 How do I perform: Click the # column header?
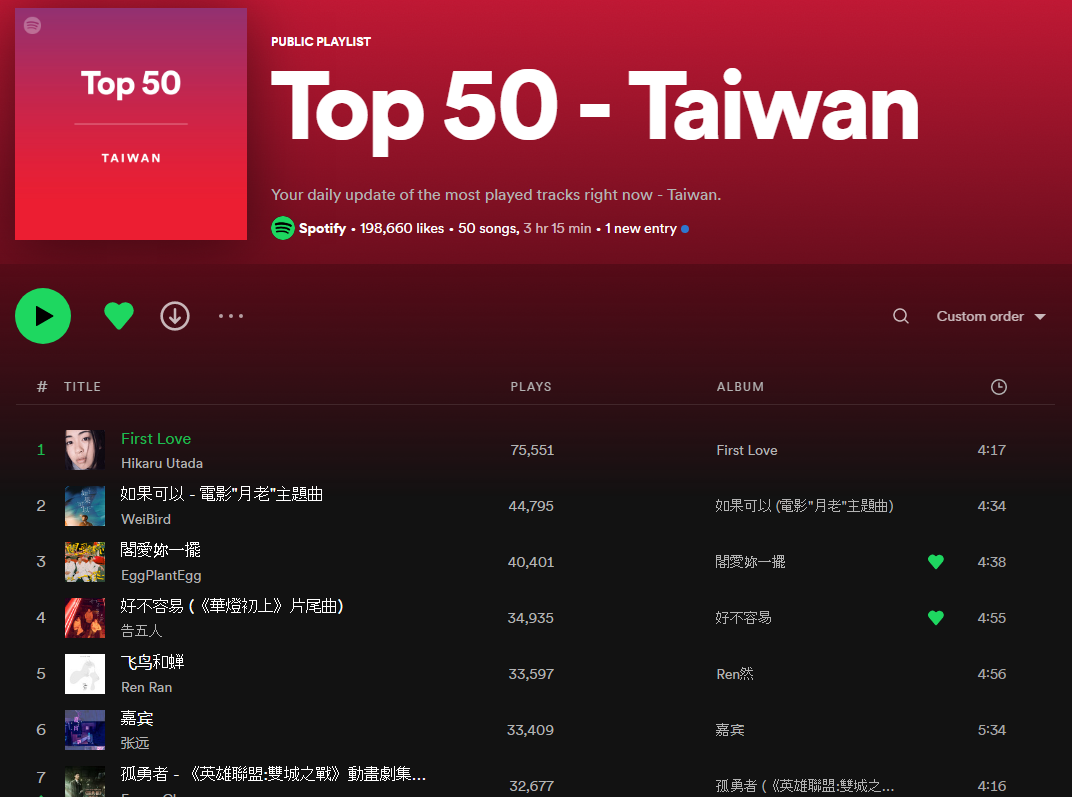pyautogui.click(x=42, y=387)
